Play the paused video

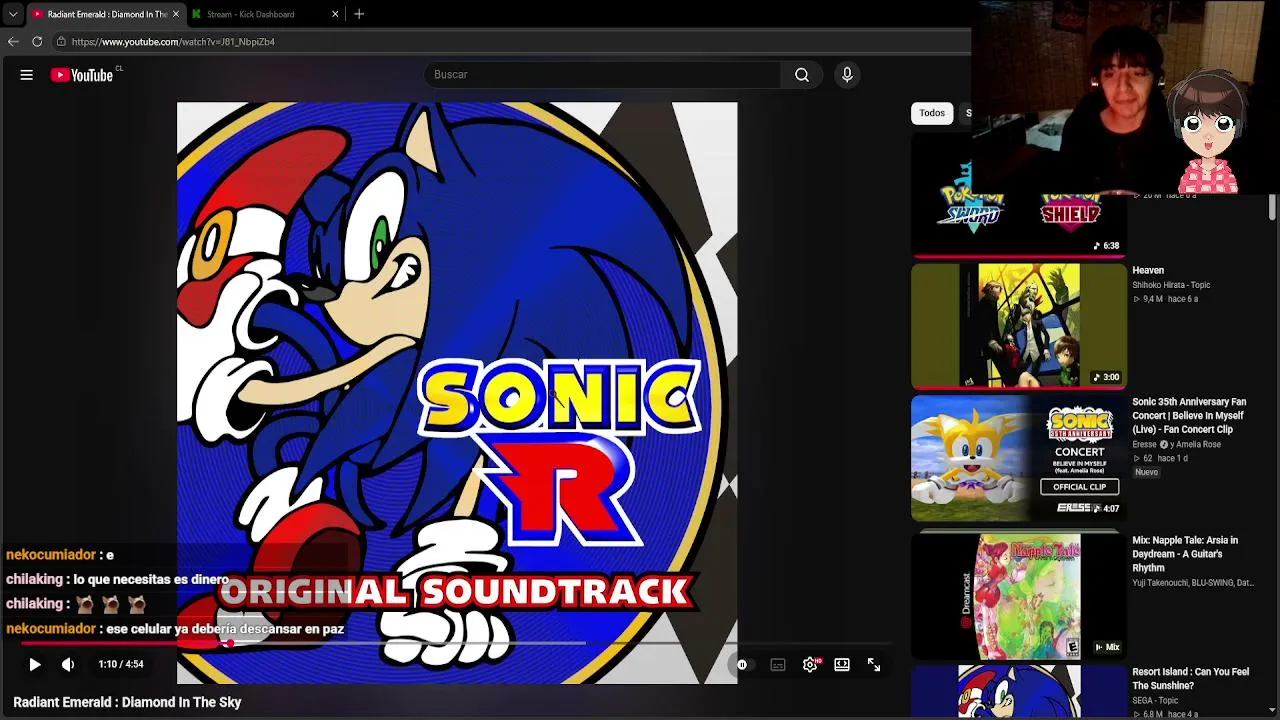(x=35, y=664)
